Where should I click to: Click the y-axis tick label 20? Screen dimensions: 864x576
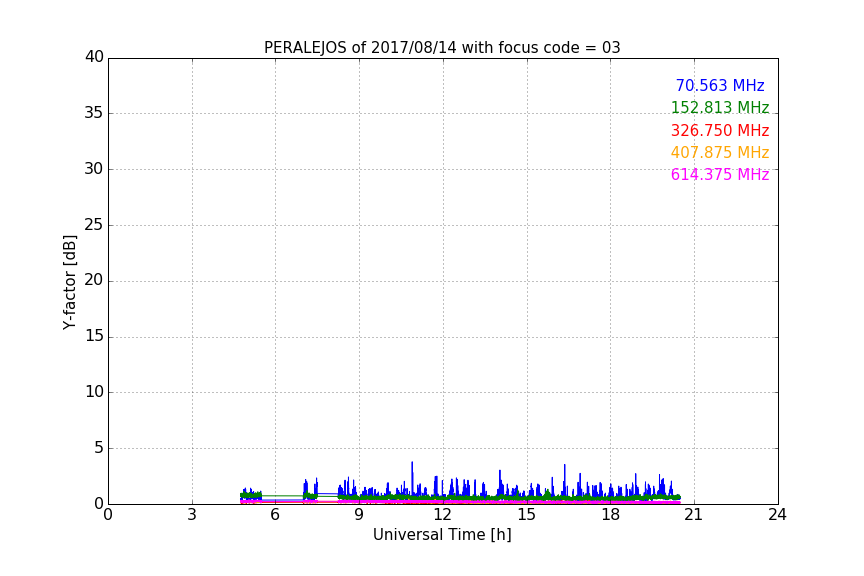[94, 280]
